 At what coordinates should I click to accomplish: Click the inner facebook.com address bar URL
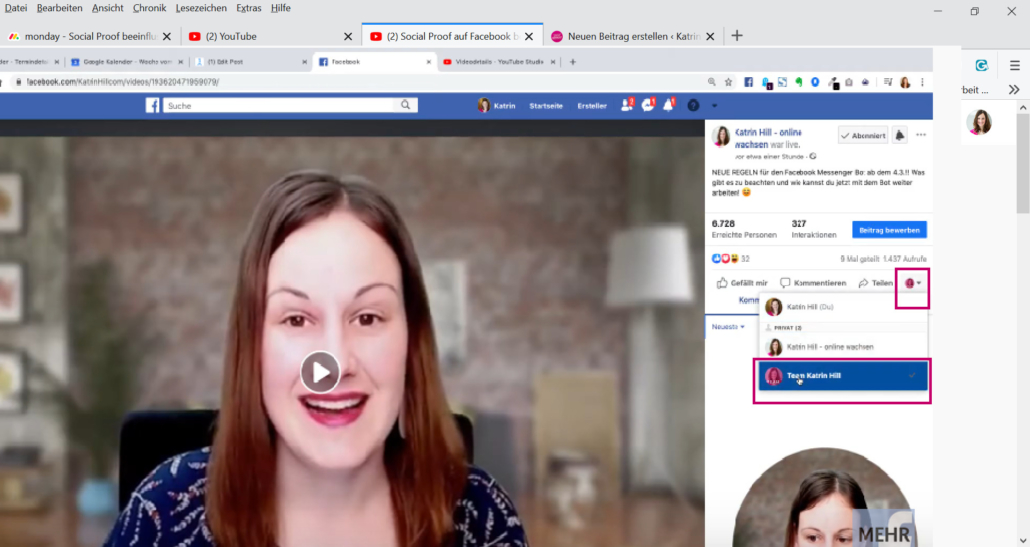[x=123, y=82]
